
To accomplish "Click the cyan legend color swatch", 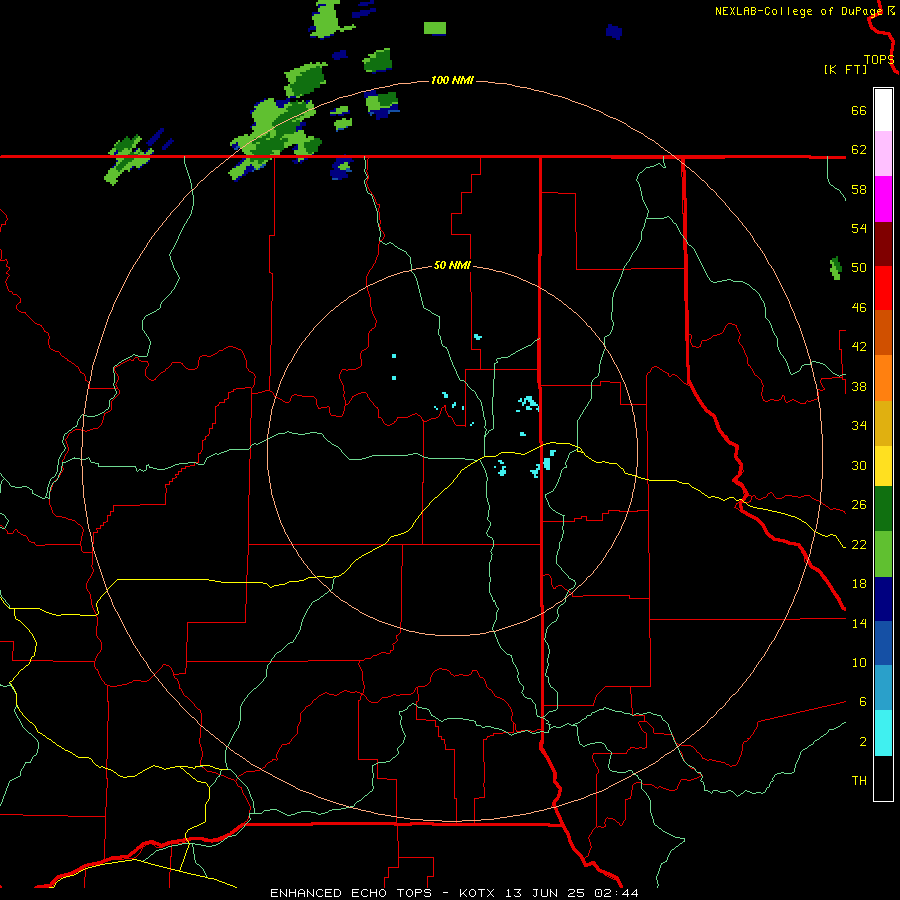I will pyautogui.click(x=883, y=733).
